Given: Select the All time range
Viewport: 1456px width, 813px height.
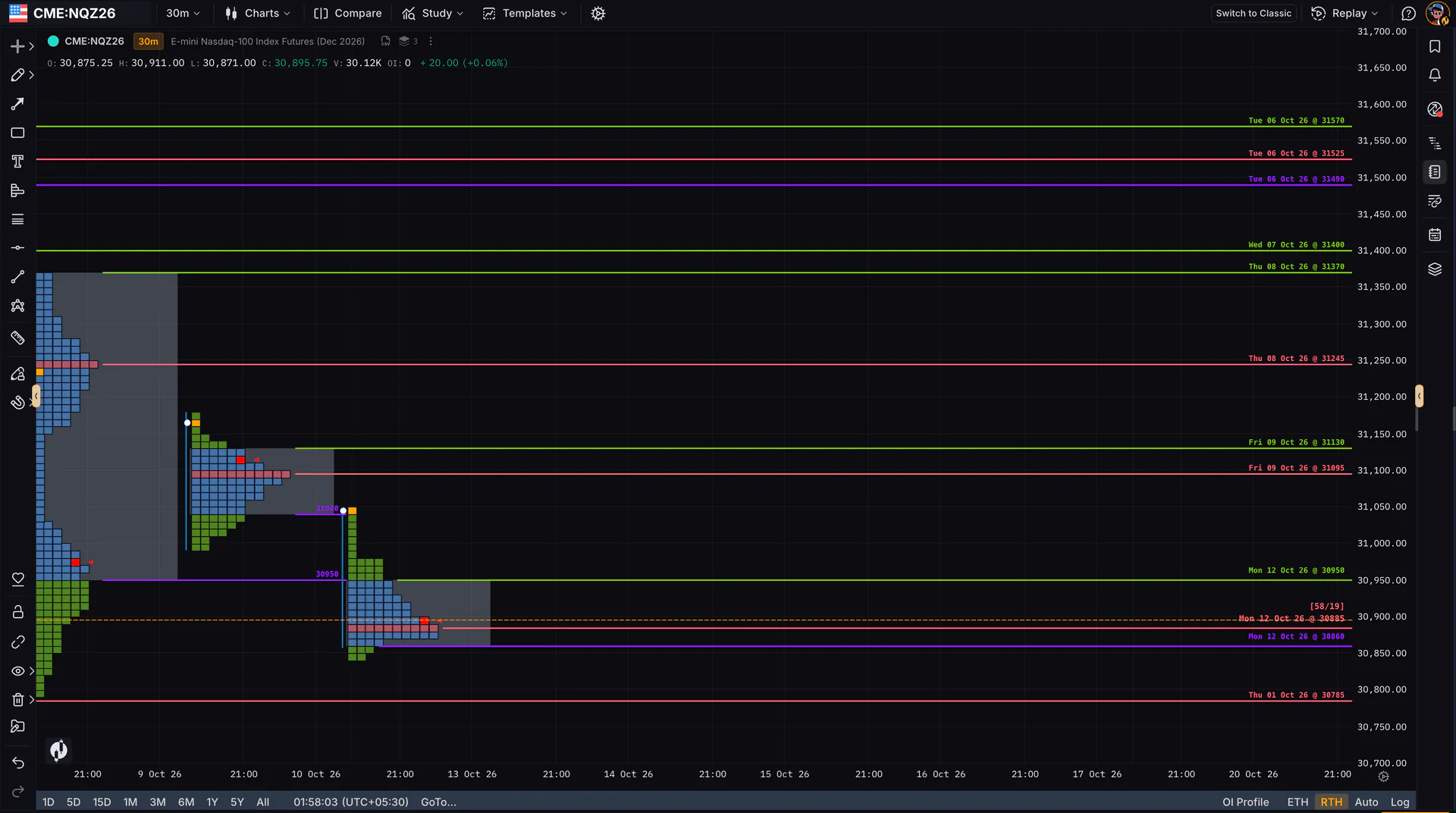Looking at the screenshot, I should click(x=262, y=802).
